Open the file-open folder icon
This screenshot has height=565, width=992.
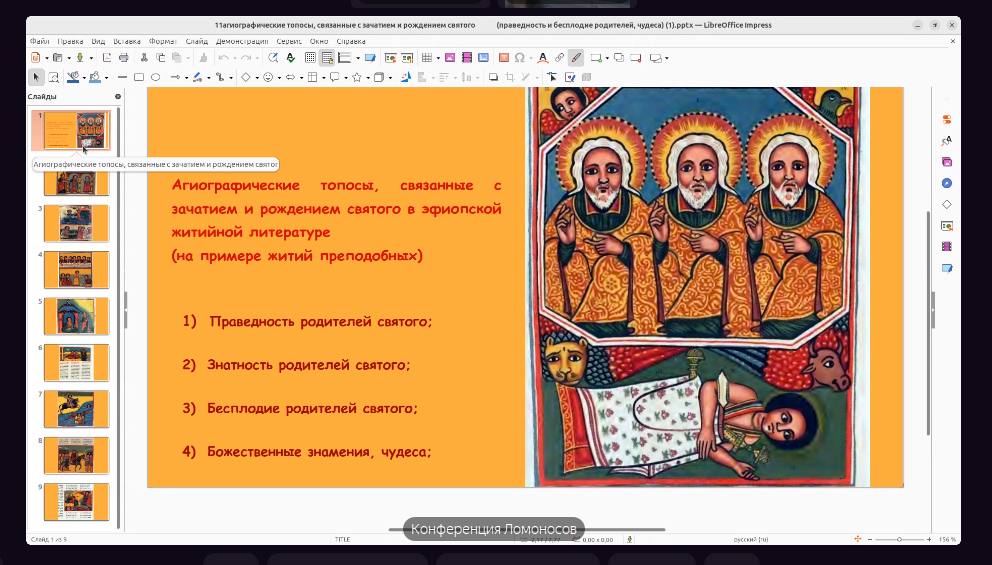57,58
